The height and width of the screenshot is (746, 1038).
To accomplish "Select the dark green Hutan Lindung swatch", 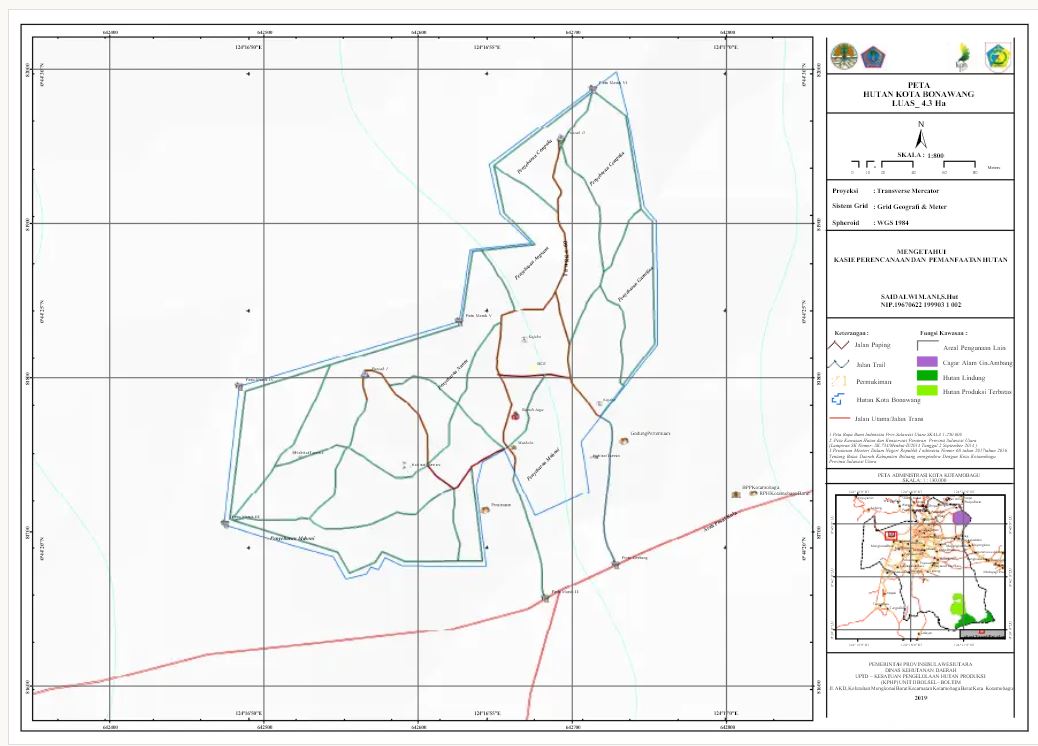I will [927, 377].
